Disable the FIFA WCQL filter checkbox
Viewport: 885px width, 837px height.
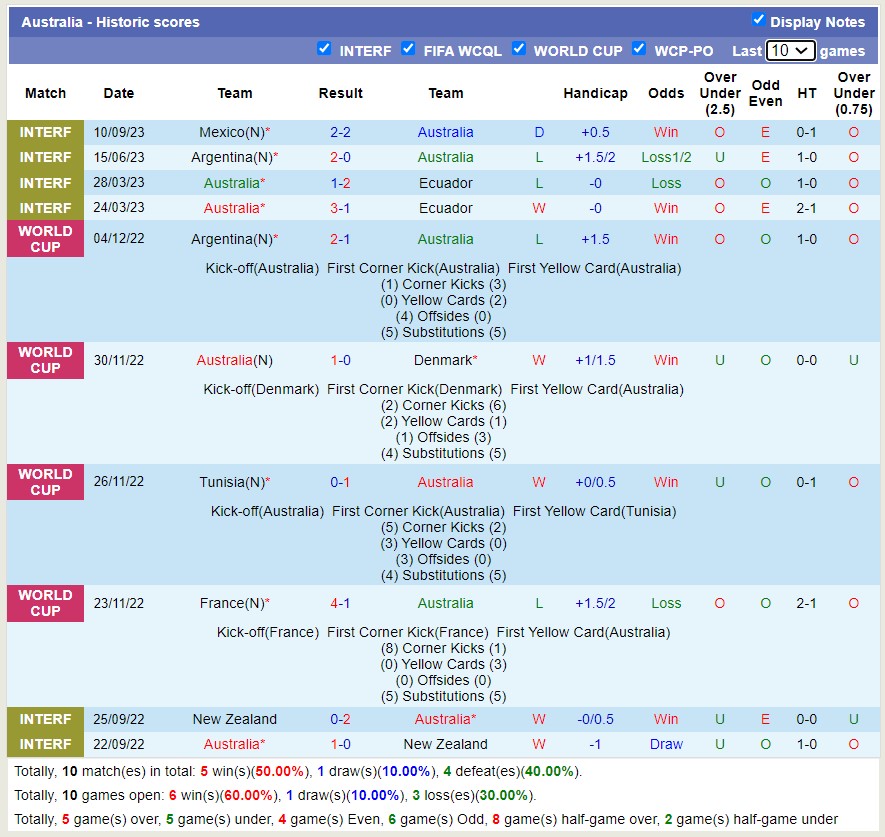point(408,48)
